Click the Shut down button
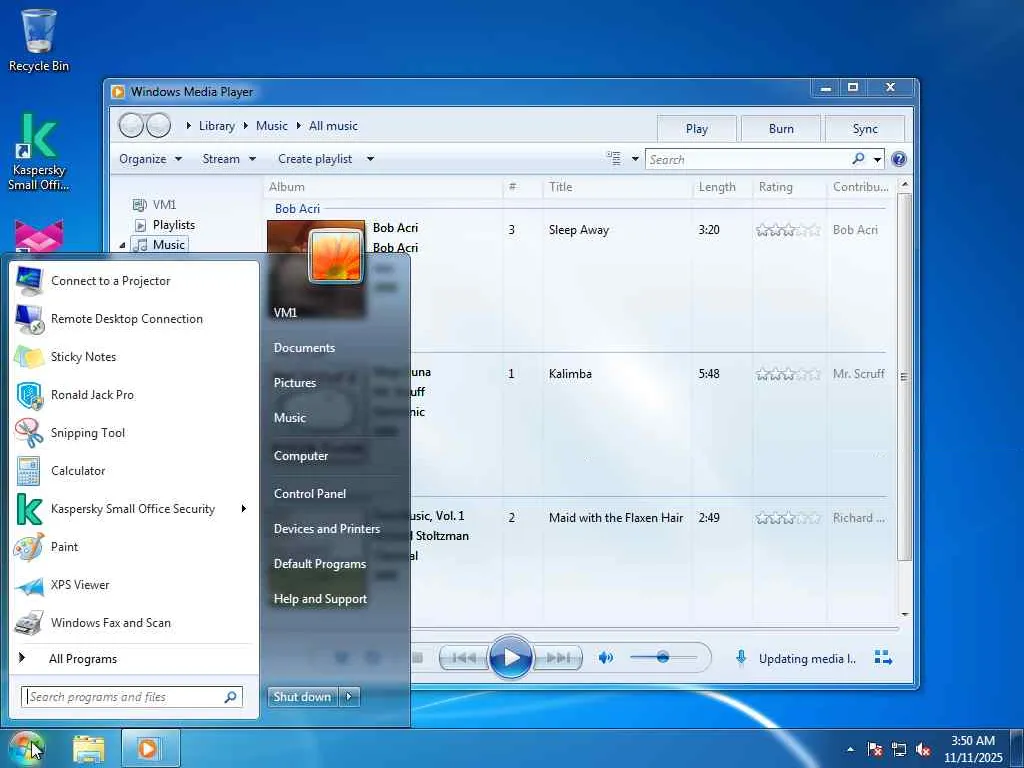This screenshot has width=1024, height=768. pyautogui.click(x=303, y=697)
